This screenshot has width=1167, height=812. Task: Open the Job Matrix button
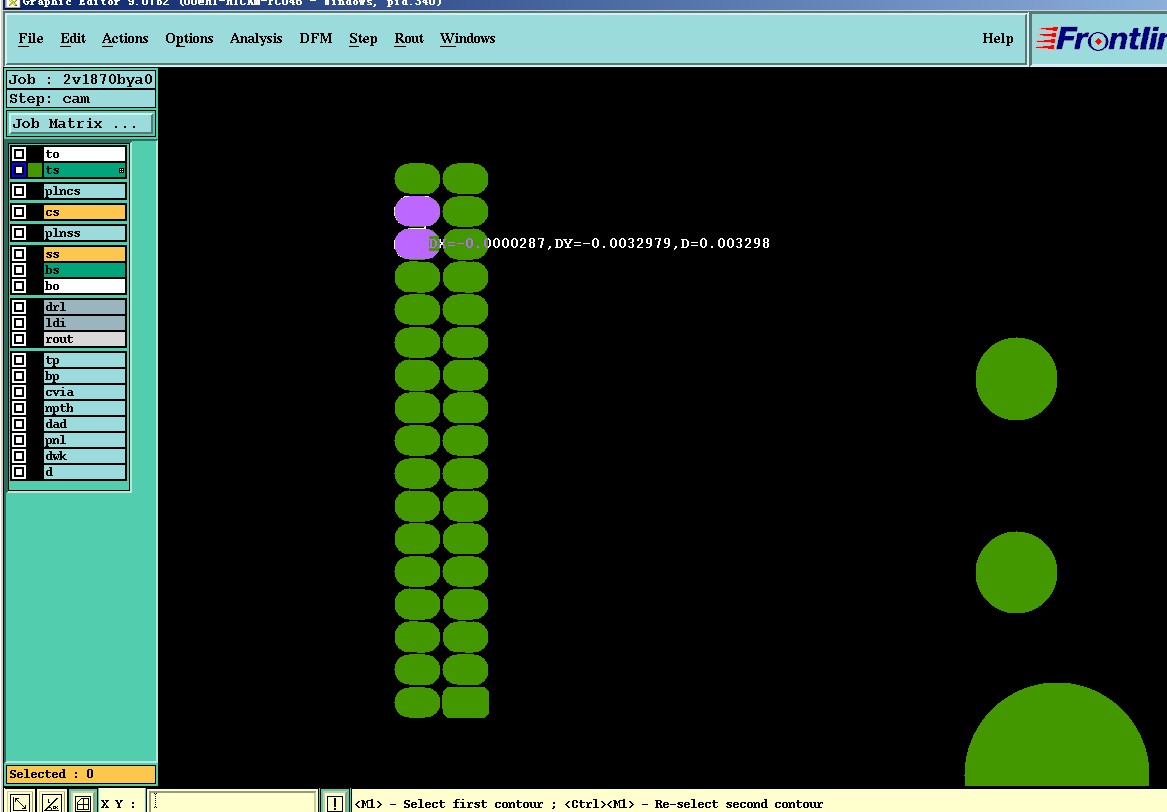(80, 124)
